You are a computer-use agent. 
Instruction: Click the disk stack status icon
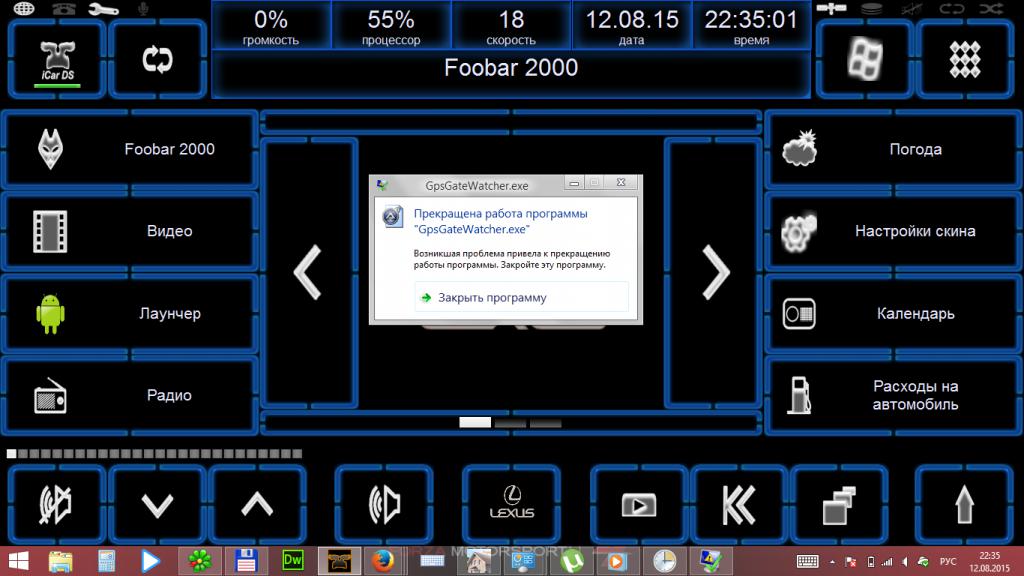click(x=871, y=8)
